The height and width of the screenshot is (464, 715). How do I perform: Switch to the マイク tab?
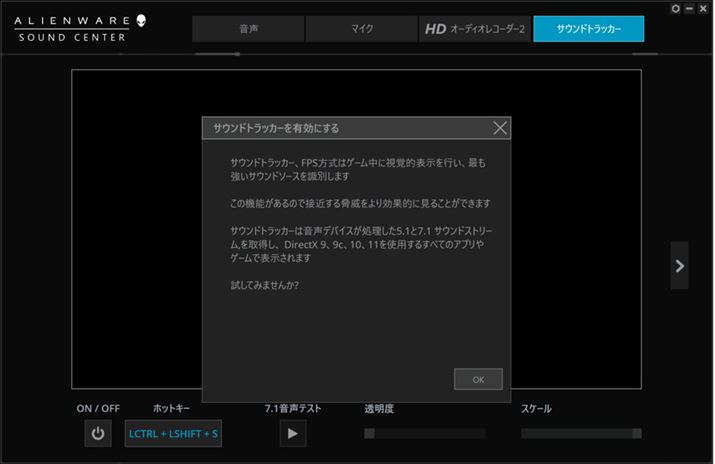[362, 29]
